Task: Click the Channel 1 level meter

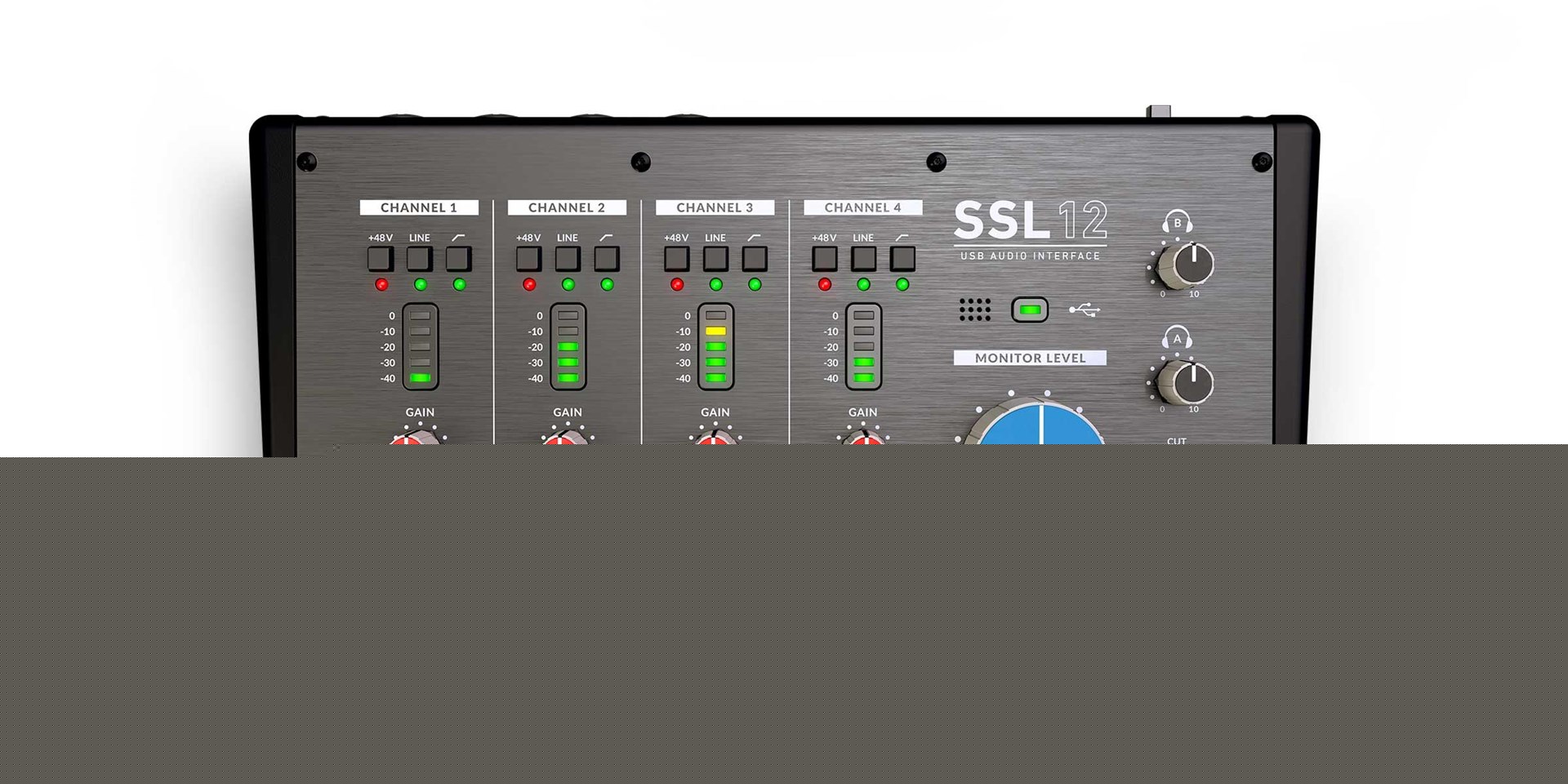Action: click(421, 346)
